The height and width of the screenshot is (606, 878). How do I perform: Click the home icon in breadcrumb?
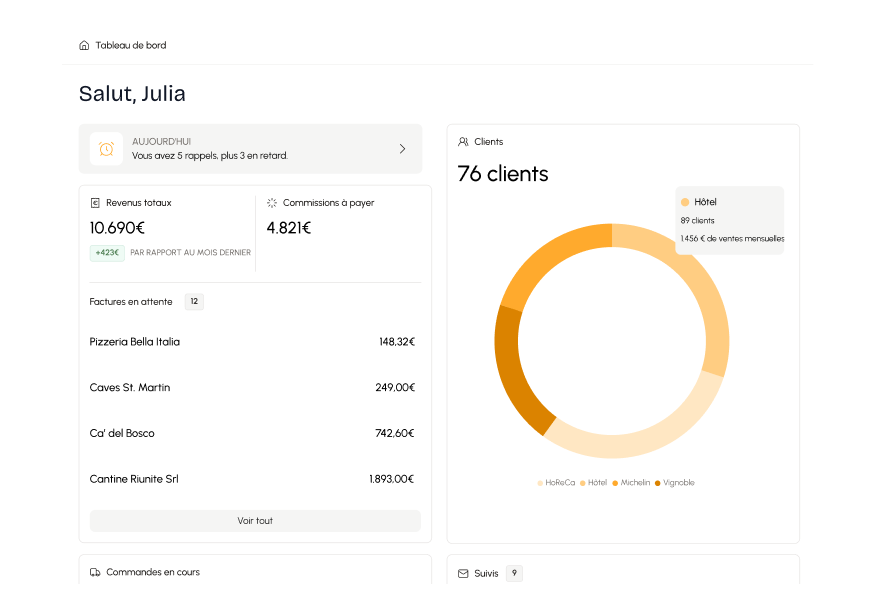pos(84,45)
